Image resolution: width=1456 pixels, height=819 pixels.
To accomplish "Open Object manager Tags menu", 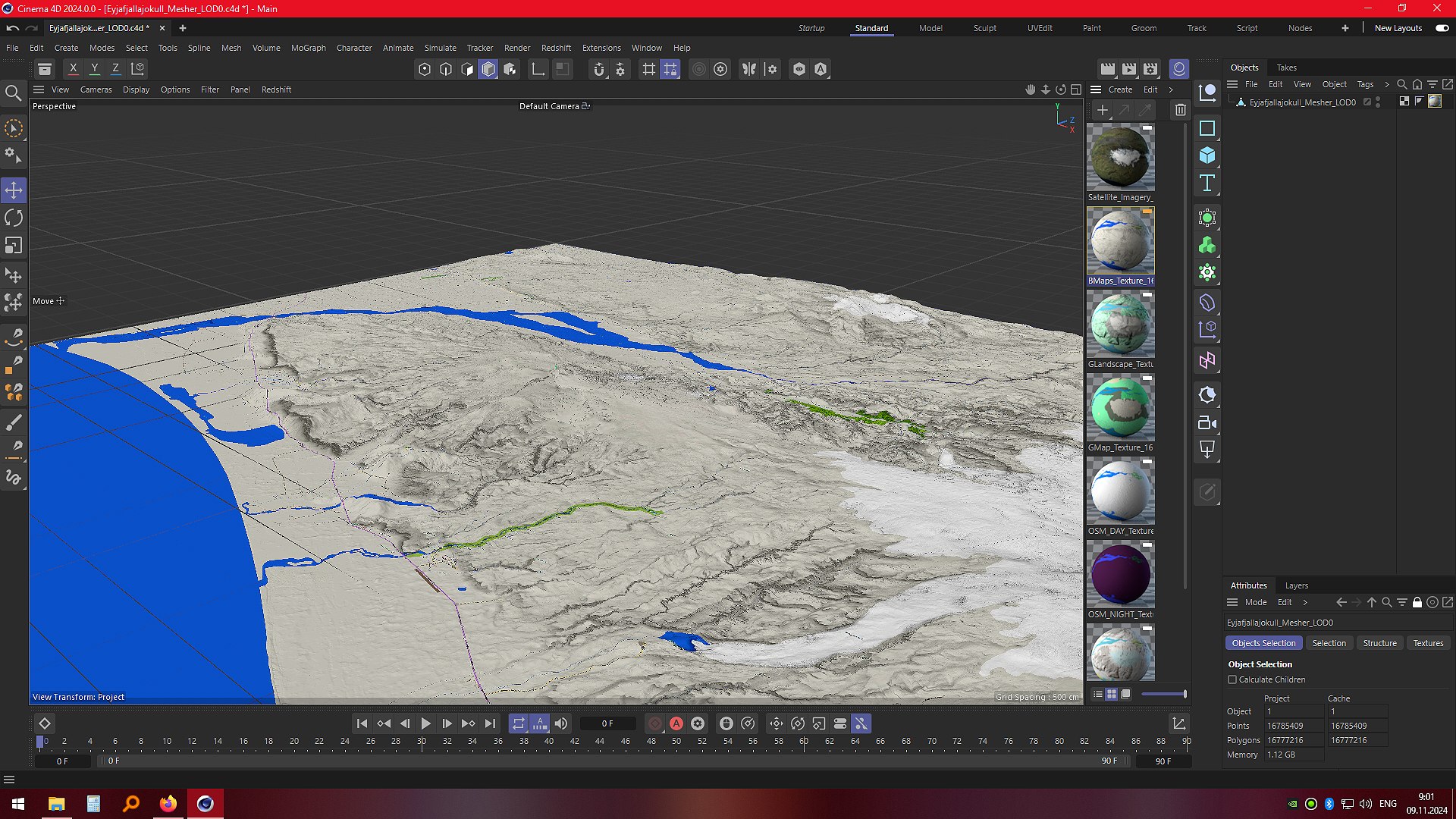I will click(x=1365, y=84).
